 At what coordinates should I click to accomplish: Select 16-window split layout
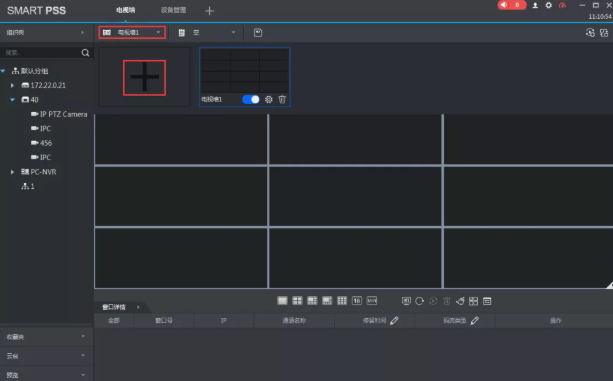coord(357,301)
